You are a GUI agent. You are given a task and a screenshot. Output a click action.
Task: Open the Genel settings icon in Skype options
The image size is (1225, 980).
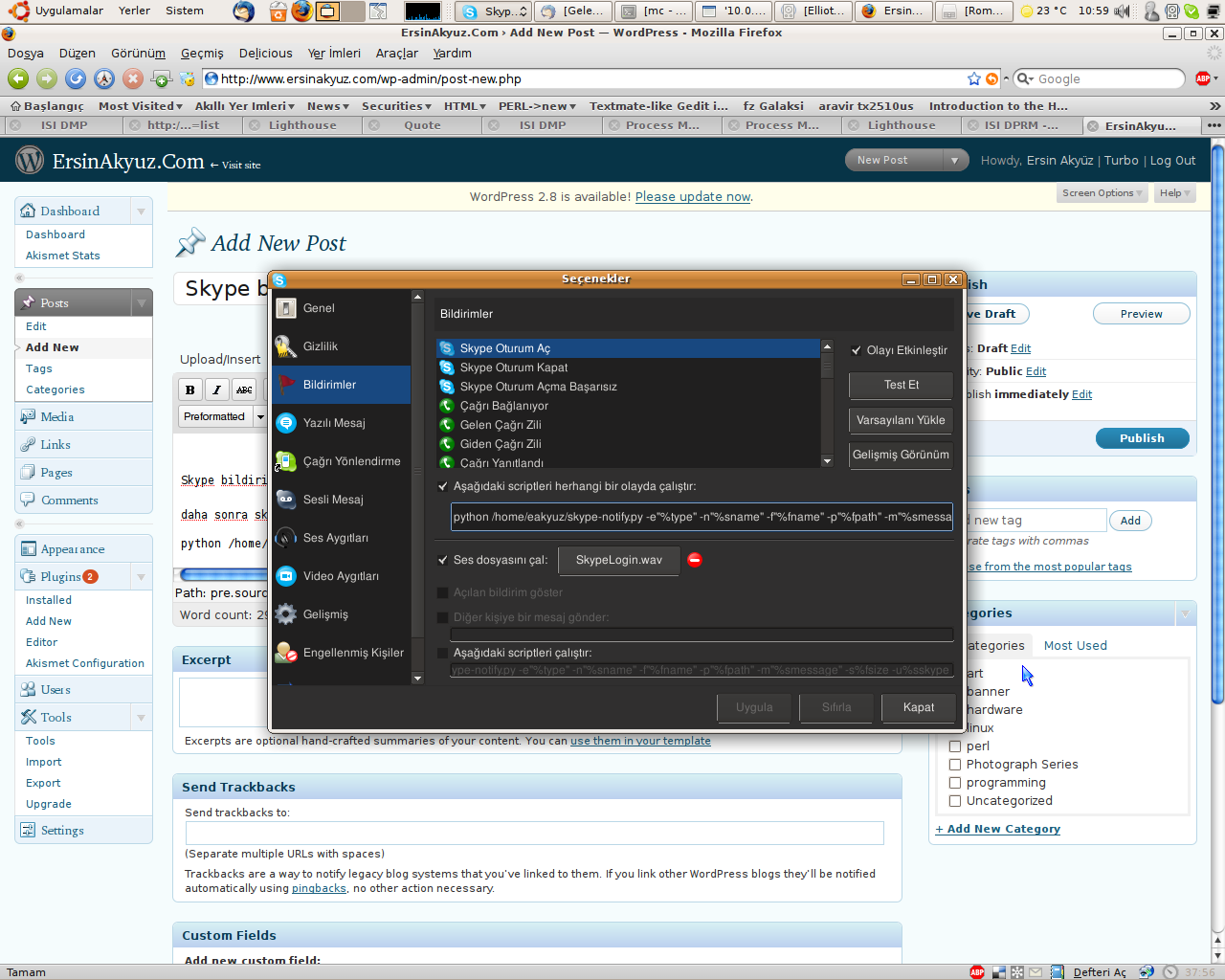point(341,308)
